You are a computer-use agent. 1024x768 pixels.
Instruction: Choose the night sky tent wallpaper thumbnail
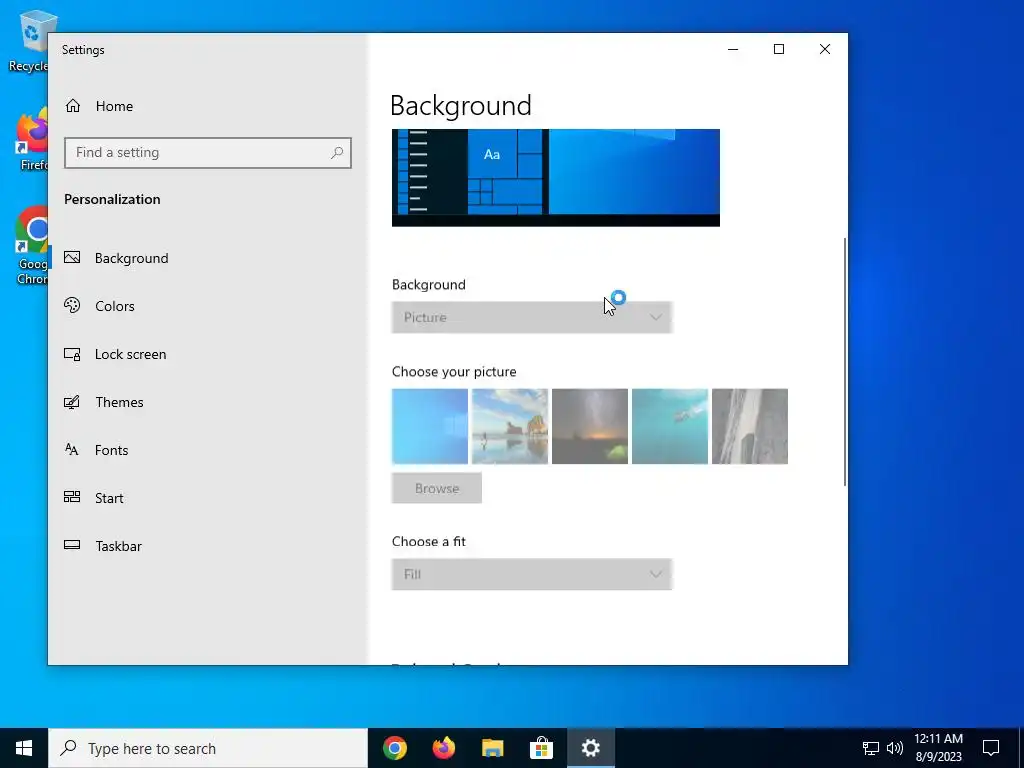coord(590,426)
